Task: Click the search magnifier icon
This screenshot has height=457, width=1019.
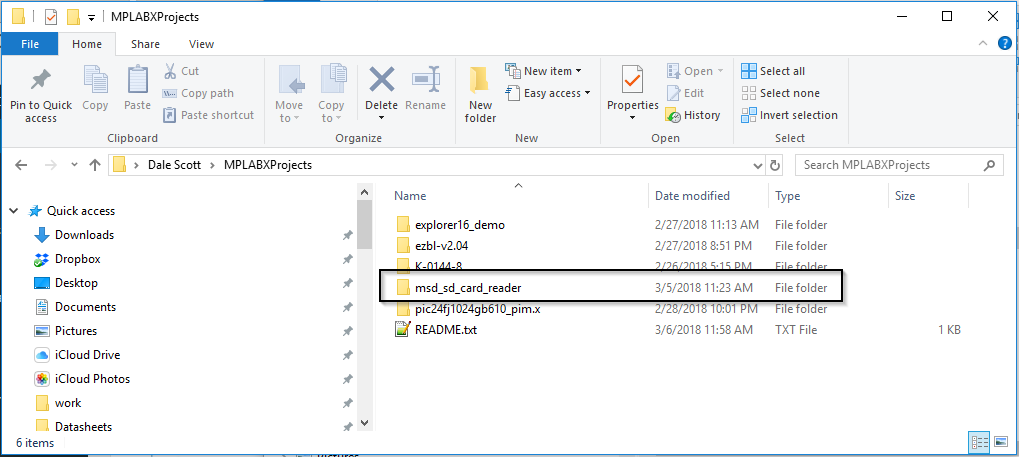Action: [x=988, y=165]
